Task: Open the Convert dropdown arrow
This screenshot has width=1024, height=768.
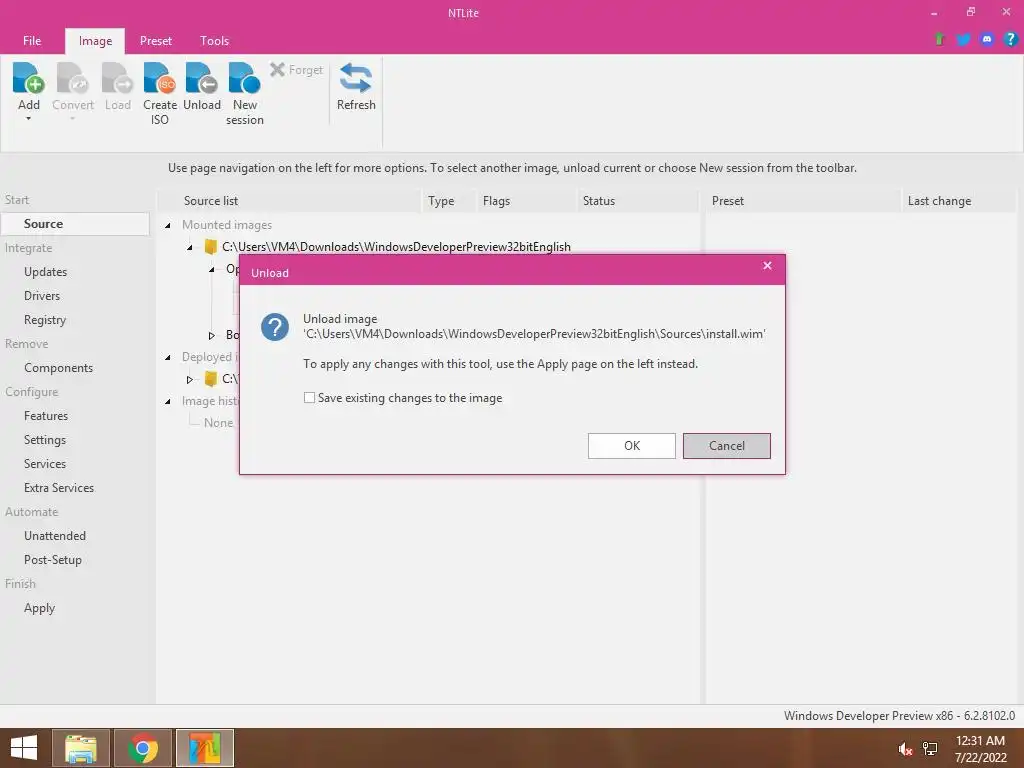Action: (72, 119)
